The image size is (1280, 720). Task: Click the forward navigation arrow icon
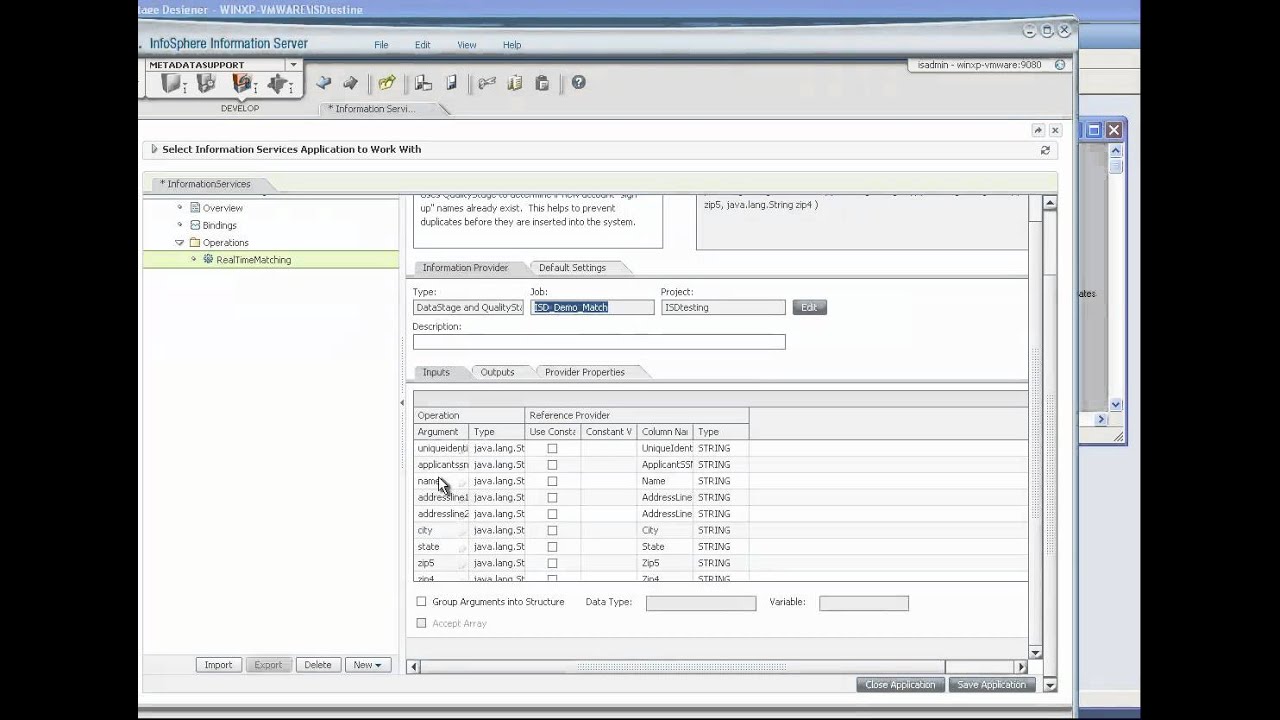350,83
